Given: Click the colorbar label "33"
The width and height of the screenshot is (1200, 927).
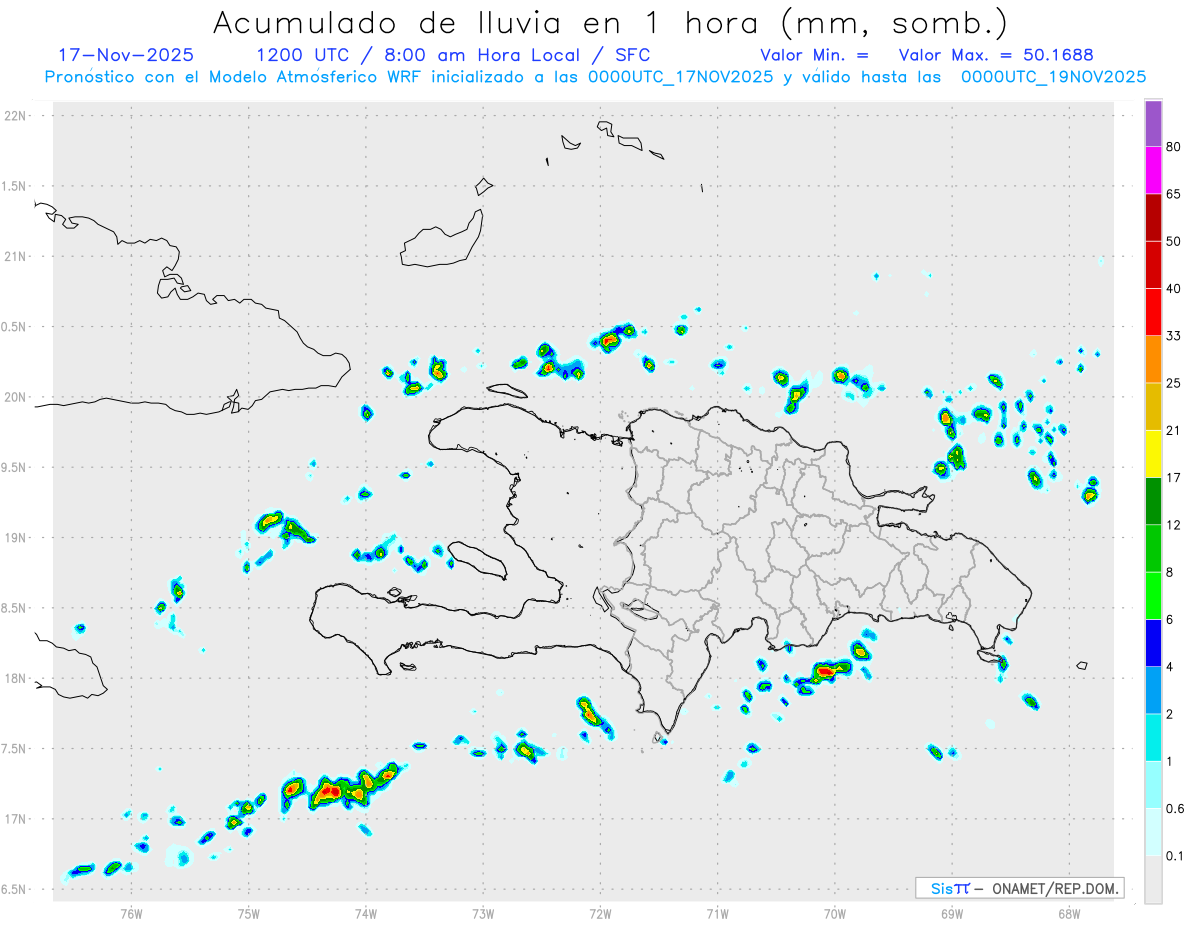Looking at the screenshot, I should [1174, 336].
